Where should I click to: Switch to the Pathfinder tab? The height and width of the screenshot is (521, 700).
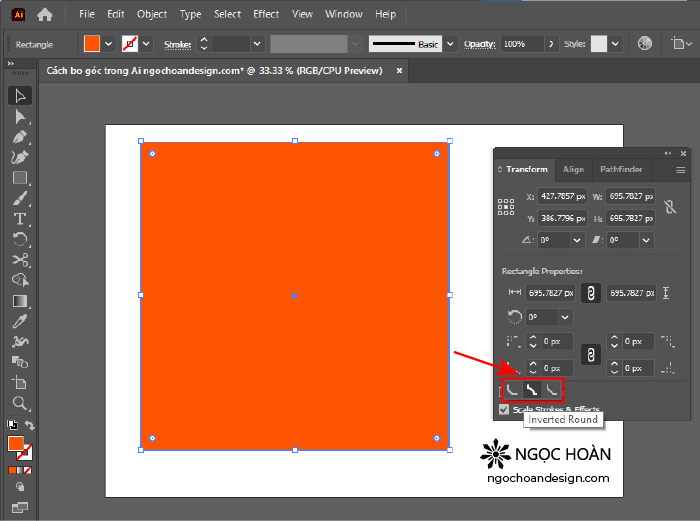pyautogui.click(x=620, y=170)
